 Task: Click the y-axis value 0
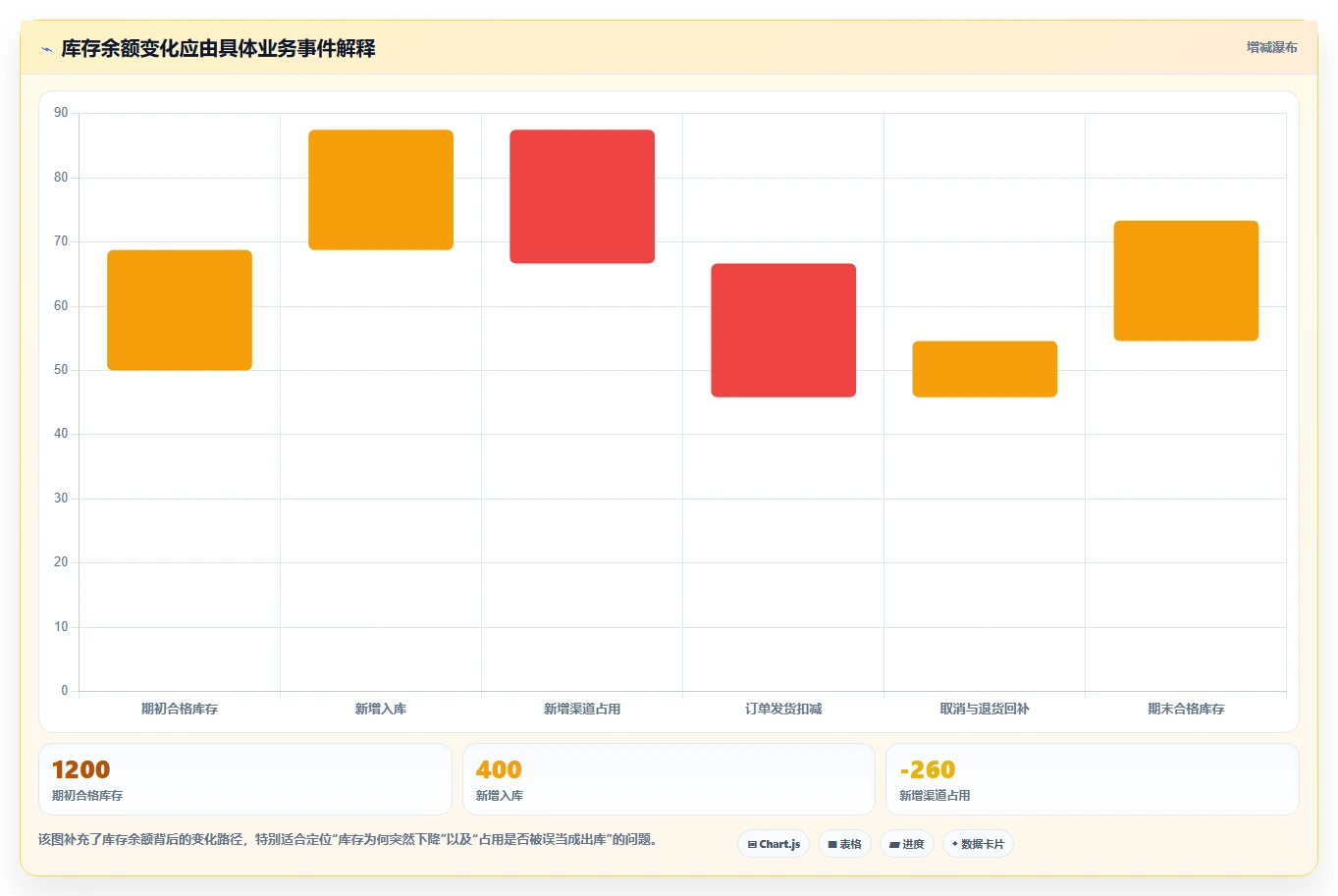[x=65, y=691]
